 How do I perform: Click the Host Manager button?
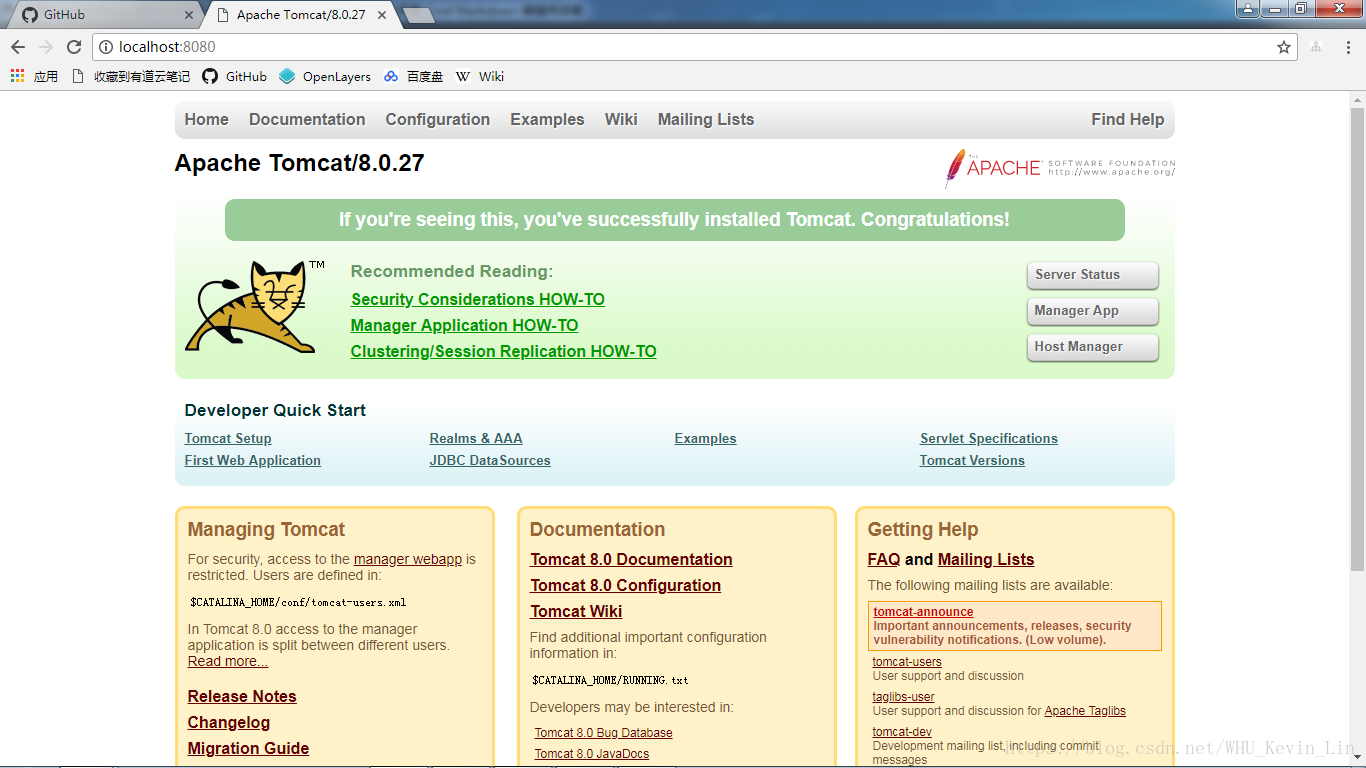click(1092, 347)
